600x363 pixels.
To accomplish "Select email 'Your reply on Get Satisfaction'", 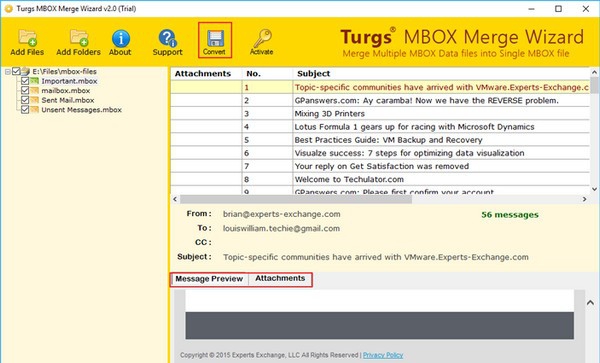I will pyautogui.click(x=380, y=166).
